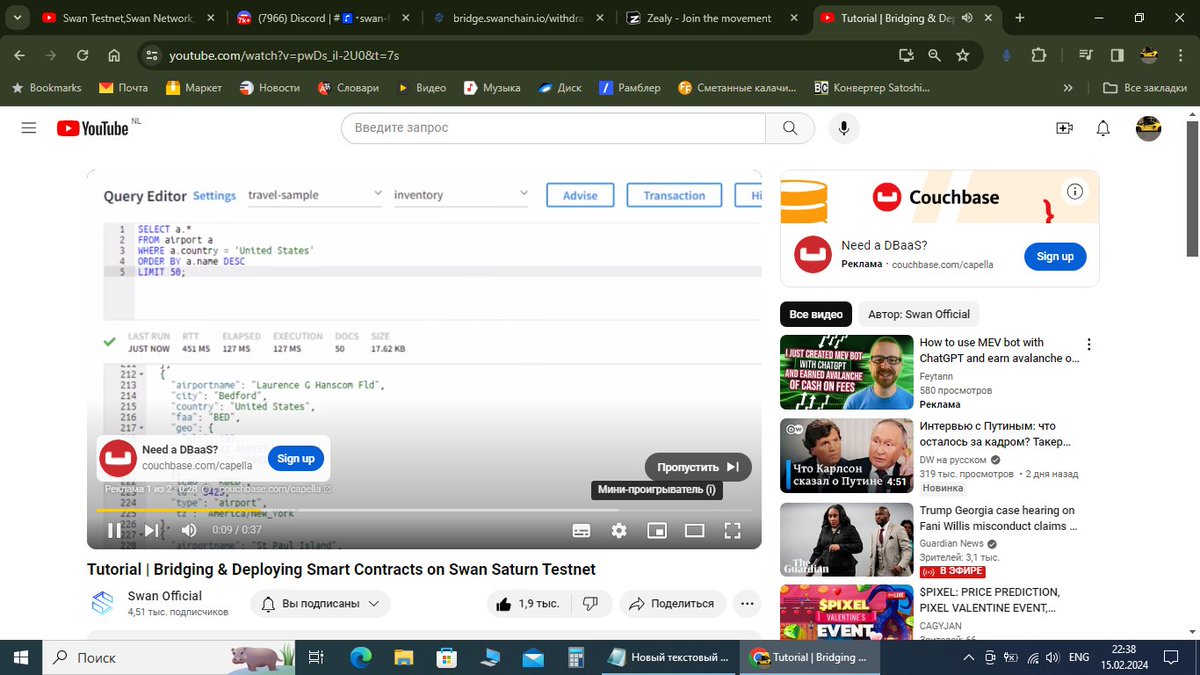Select the Все видео filter chip

[x=816, y=314]
